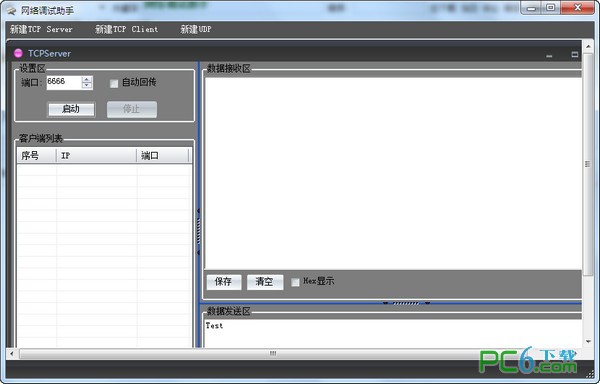Minimize the 网络调试助手 main window
This screenshot has width=600, height=384.
pos(531,8)
